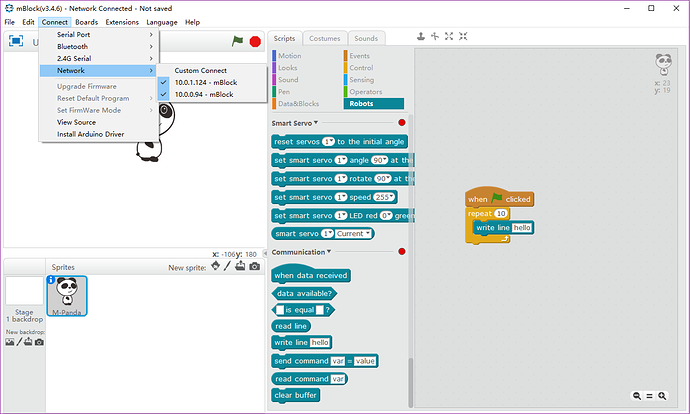Switch to Costumes tab
This screenshot has height=414, width=690.
tap(325, 38)
